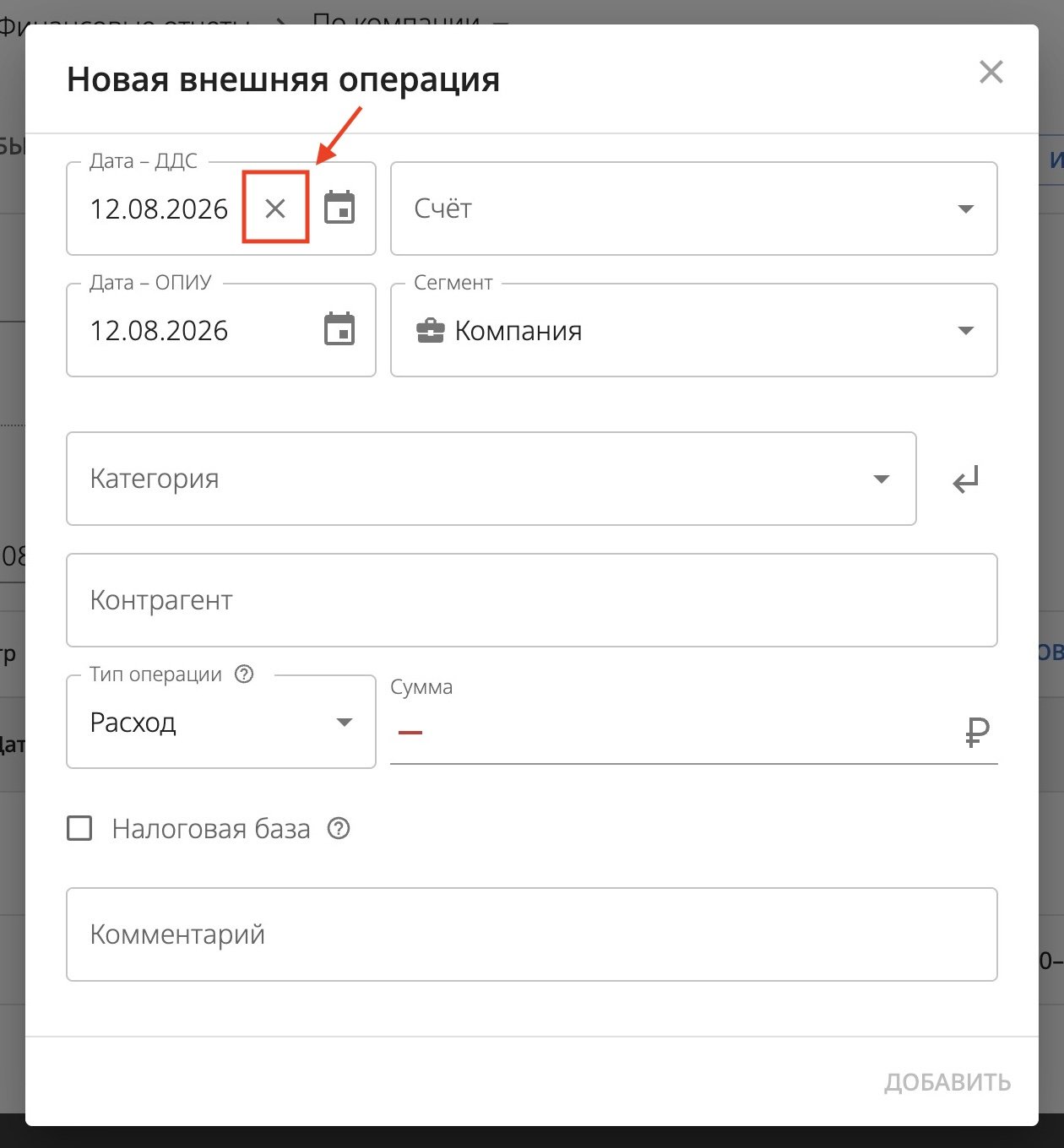Open the Категория dropdown
Viewport: 1064px width, 1148px height.
click(x=491, y=479)
